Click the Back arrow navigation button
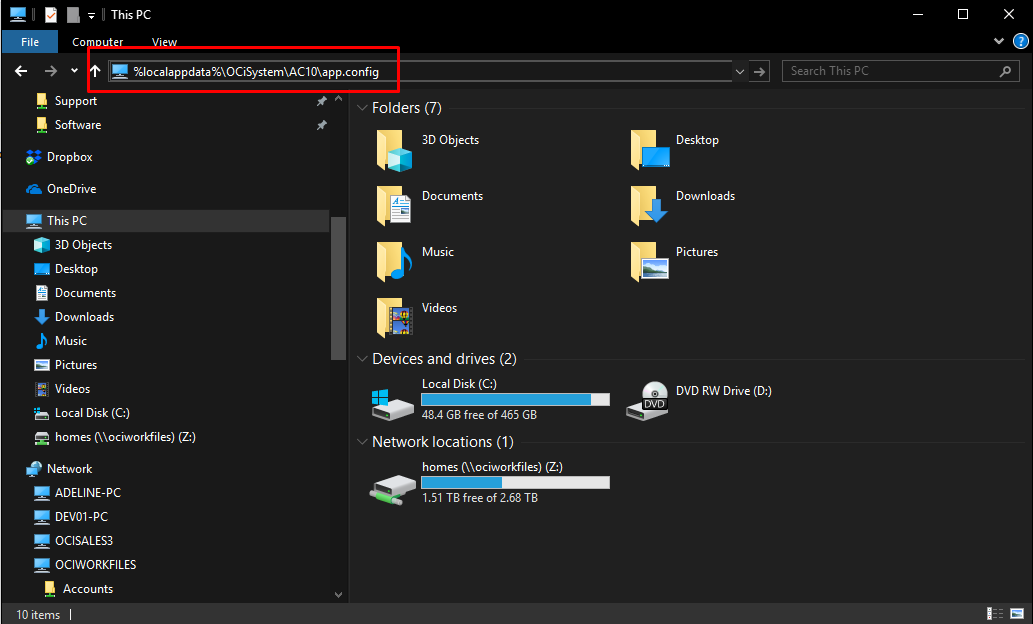1033x624 pixels. click(21, 71)
